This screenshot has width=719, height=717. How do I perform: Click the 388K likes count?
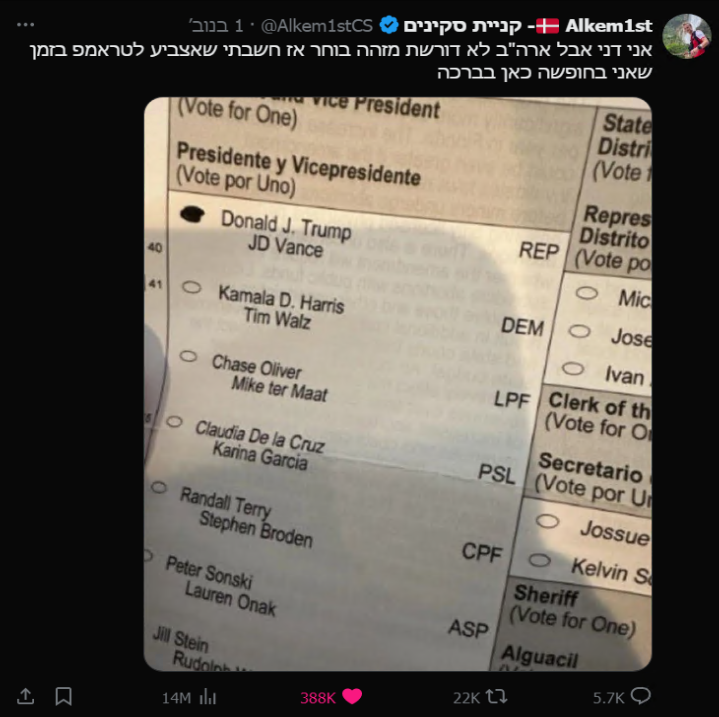(318, 698)
